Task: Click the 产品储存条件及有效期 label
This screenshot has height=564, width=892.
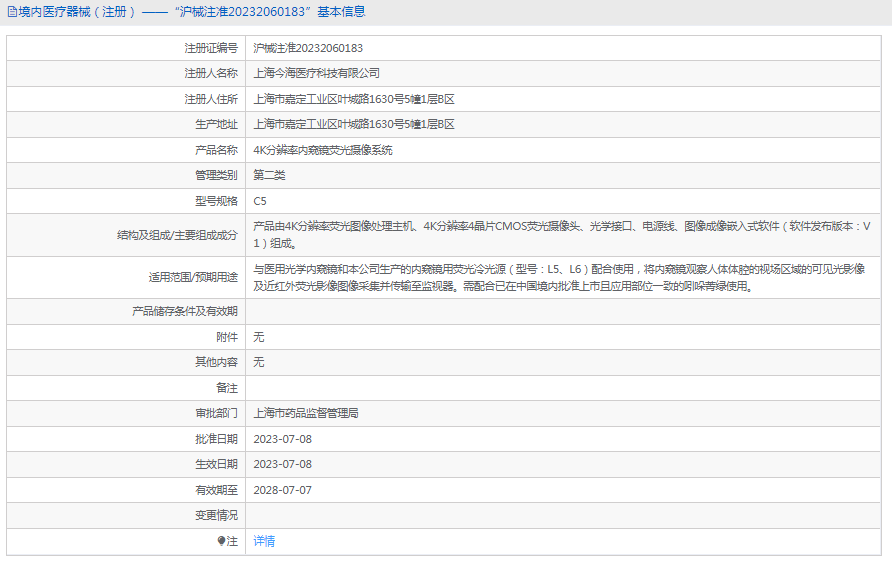Action: 185,311
